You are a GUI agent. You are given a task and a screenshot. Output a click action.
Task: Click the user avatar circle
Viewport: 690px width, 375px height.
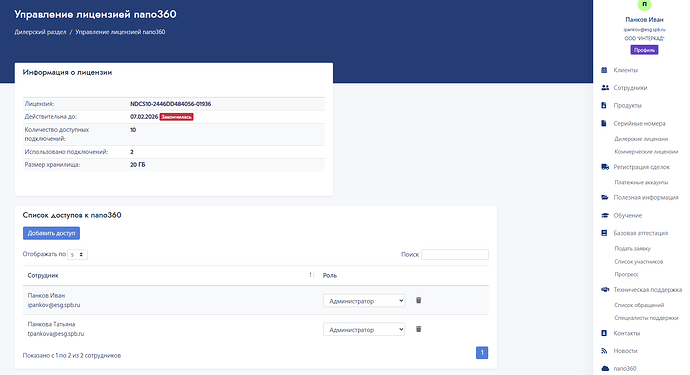(x=644, y=4)
